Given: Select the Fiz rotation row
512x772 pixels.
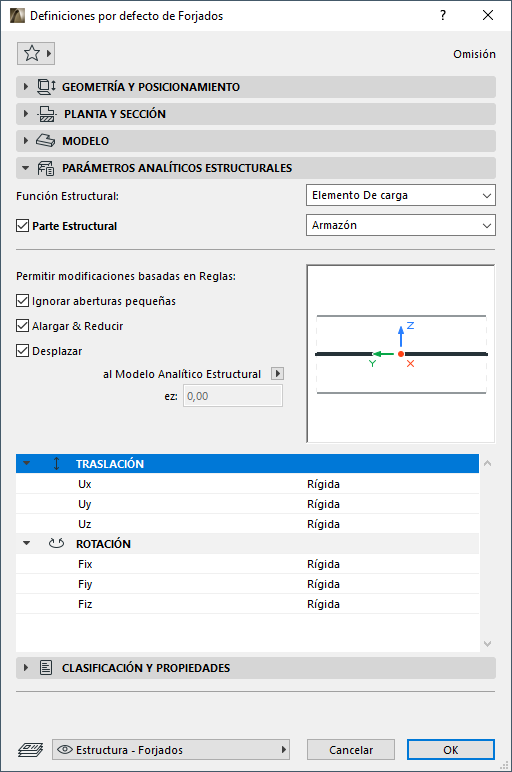Looking at the screenshot, I should (247, 604).
